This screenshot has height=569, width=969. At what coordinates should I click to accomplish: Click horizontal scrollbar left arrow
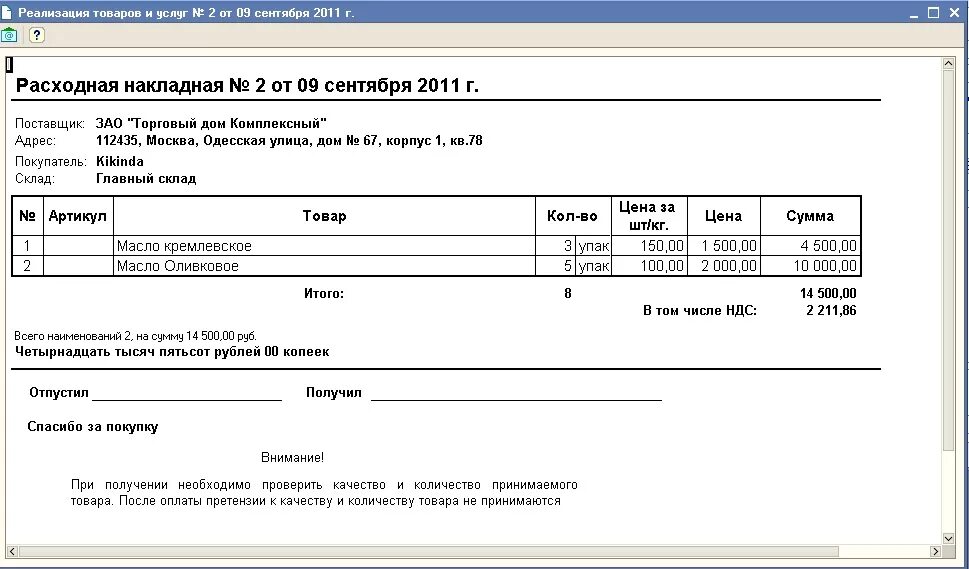click(x=11, y=551)
